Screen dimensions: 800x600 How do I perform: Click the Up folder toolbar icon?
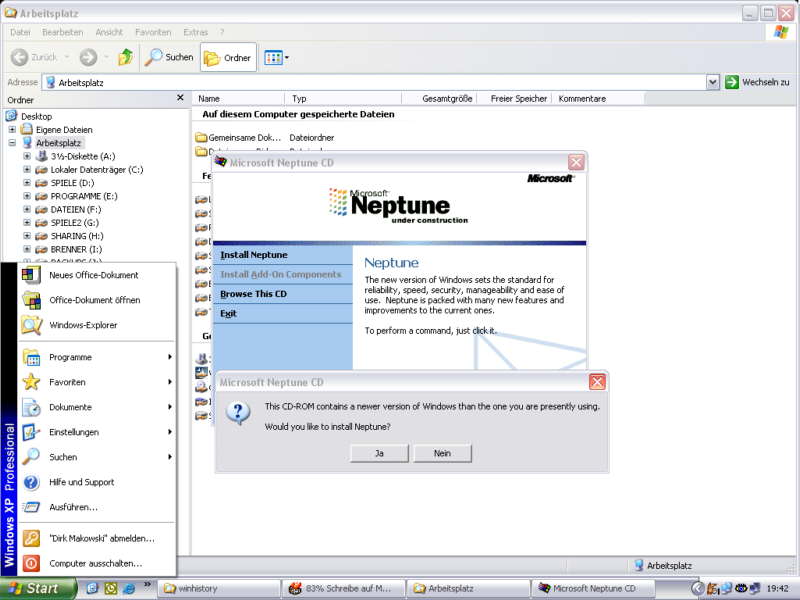pos(126,57)
